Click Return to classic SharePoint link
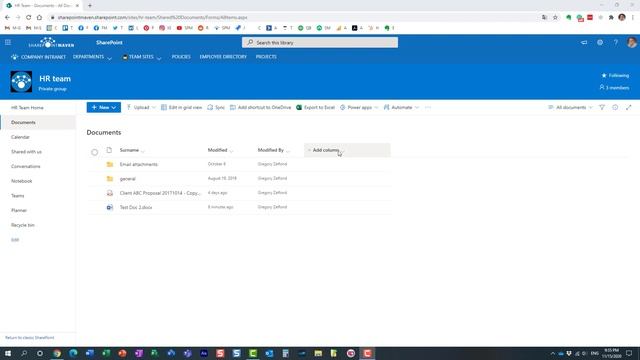The image size is (640, 360). [x=29, y=338]
